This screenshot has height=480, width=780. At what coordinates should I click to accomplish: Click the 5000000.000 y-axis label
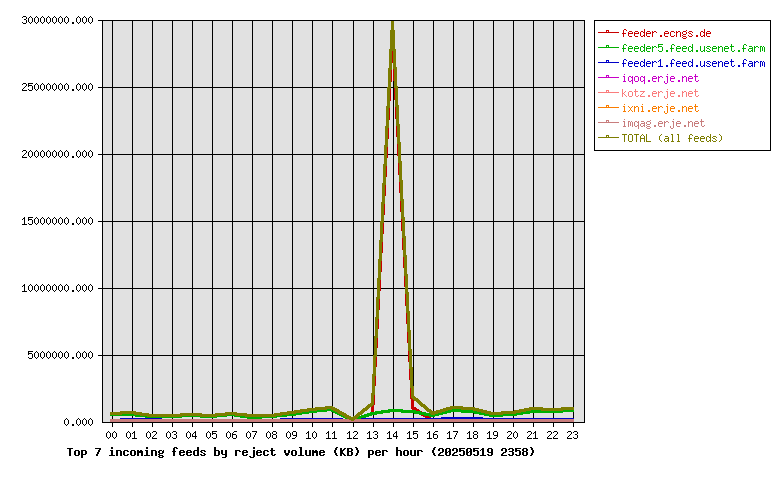pyautogui.click(x=60, y=355)
